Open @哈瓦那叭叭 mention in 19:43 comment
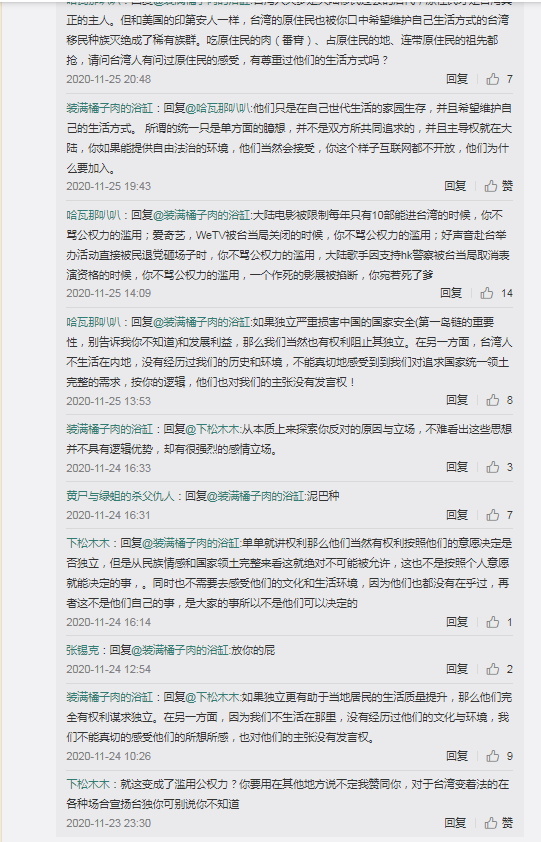The width and height of the screenshot is (541, 842). tap(218, 108)
